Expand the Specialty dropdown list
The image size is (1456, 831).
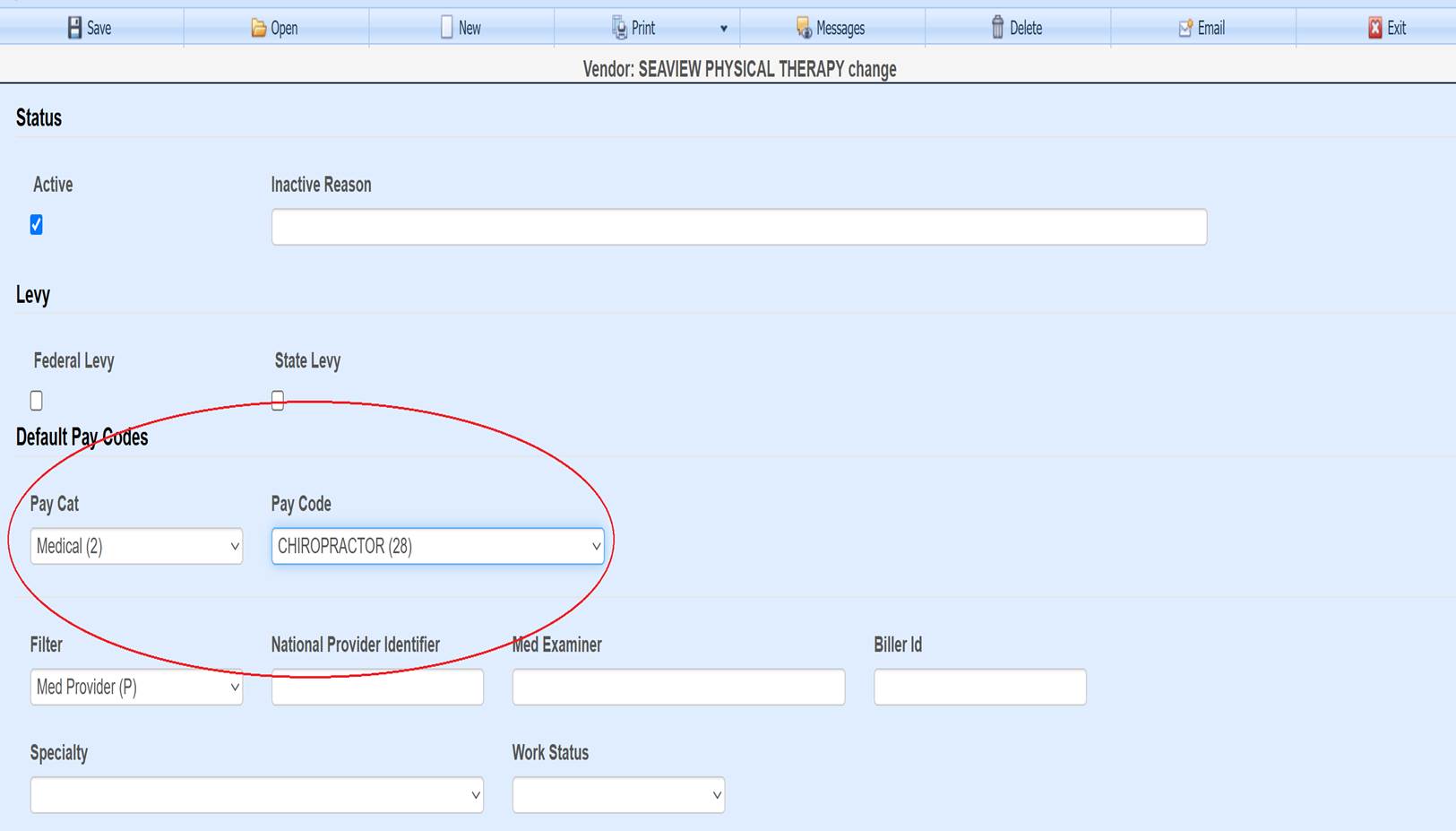pyautogui.click(x=256, y=795)
